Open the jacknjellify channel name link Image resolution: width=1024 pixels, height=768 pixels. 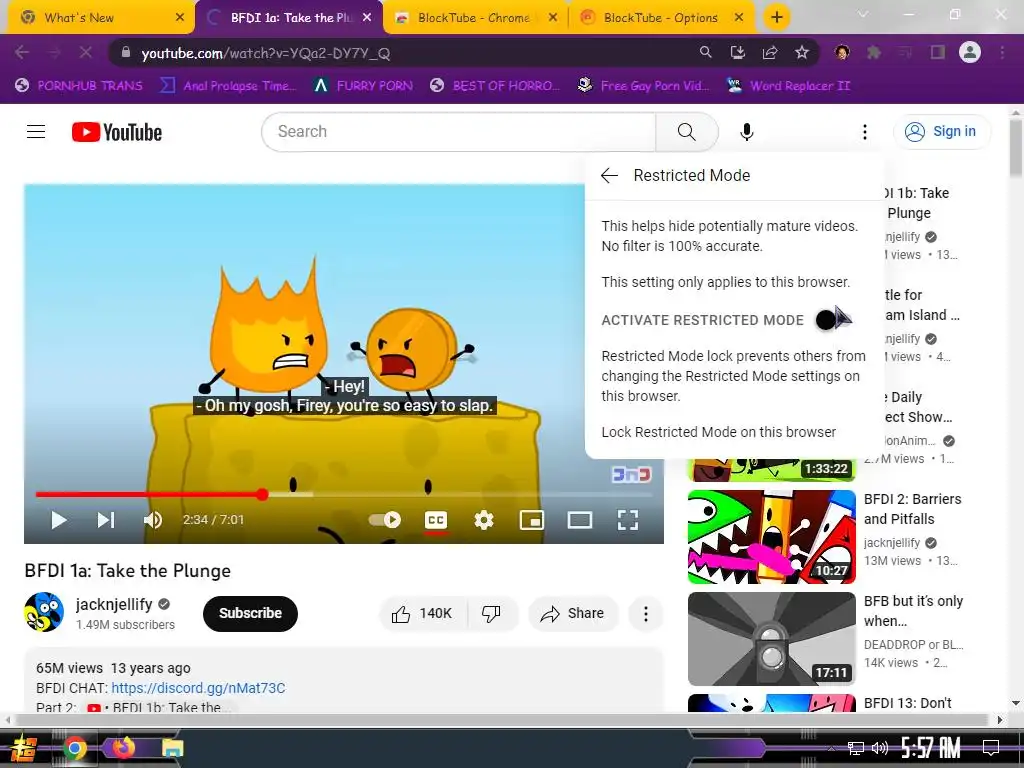pos(114,604)
